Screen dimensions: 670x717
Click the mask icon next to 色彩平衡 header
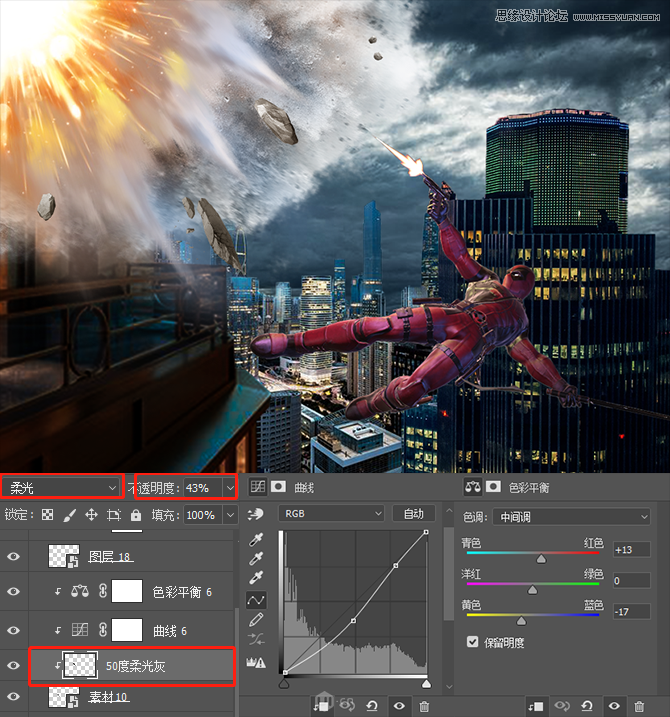pyautogui.click(x=493, y=487)
